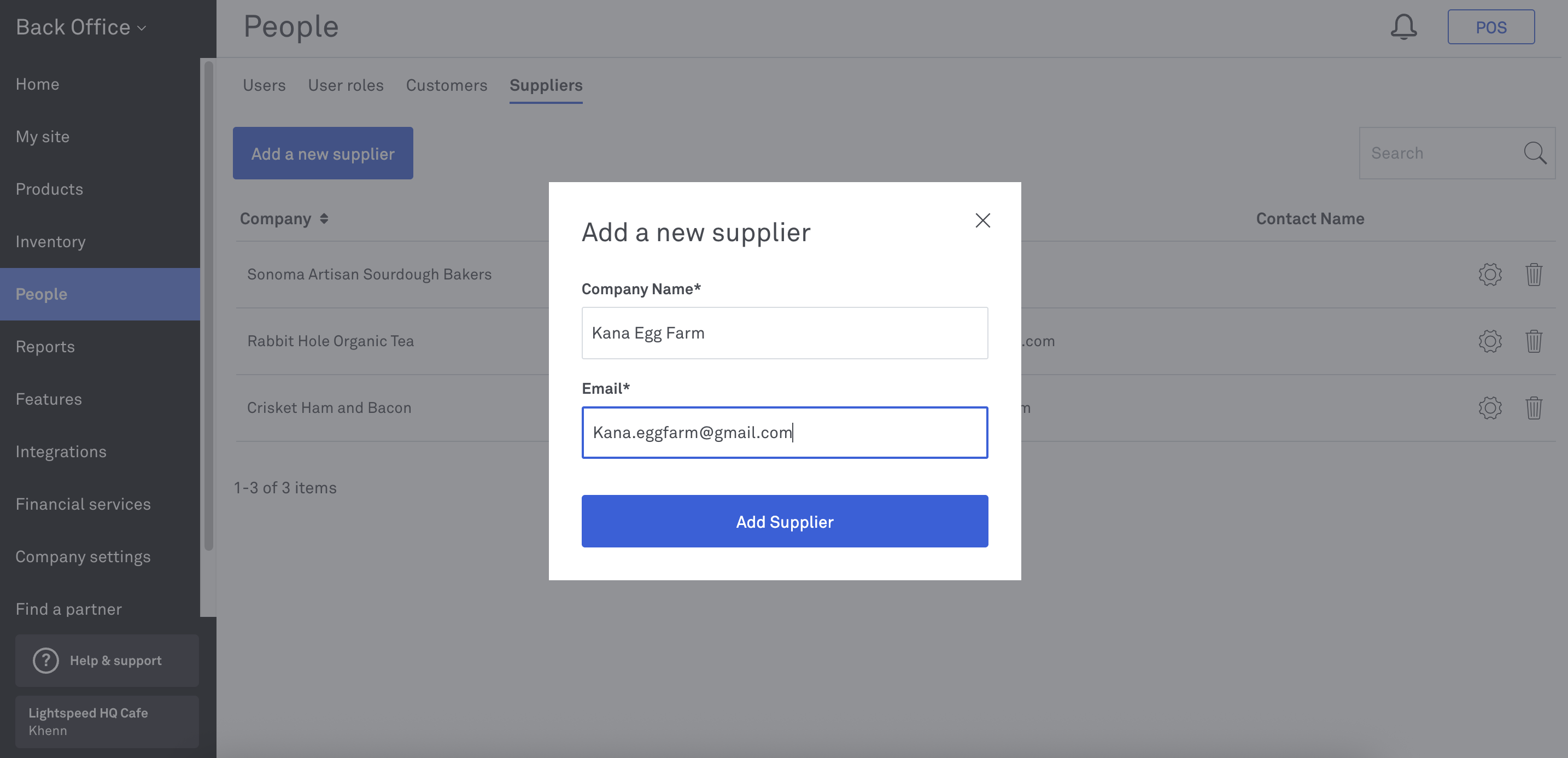Sort by Company column arrows
The image size is (1568, 758).
[x=324, y=219]
